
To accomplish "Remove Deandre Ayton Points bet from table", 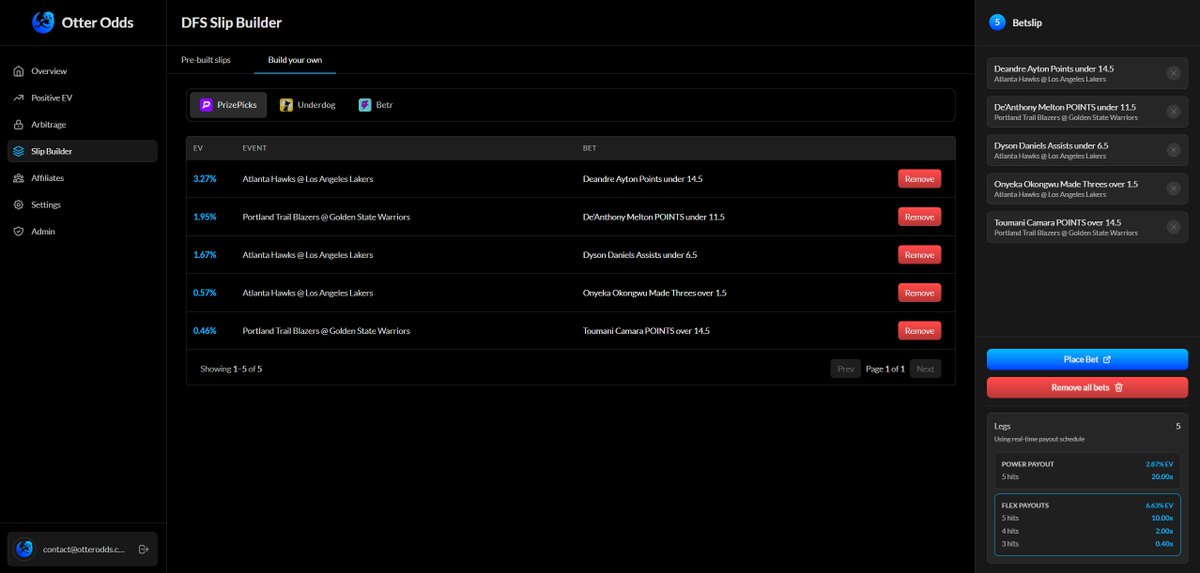I will click(x=919, y=179).
